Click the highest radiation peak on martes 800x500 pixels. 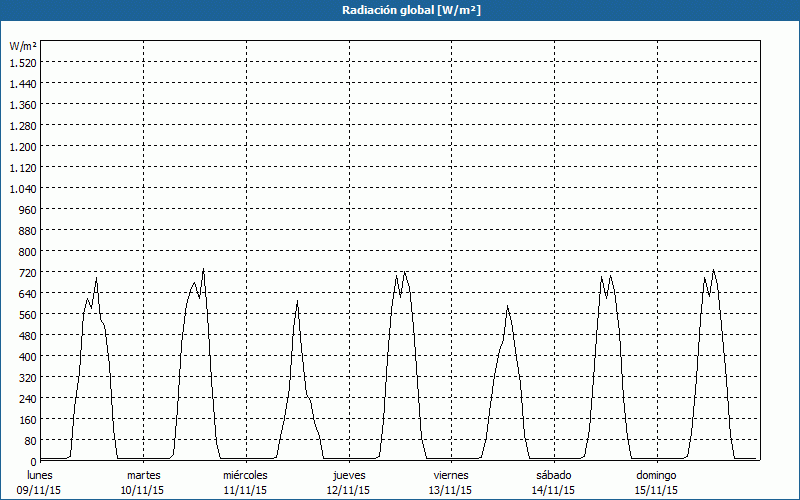tap(203, 270)
